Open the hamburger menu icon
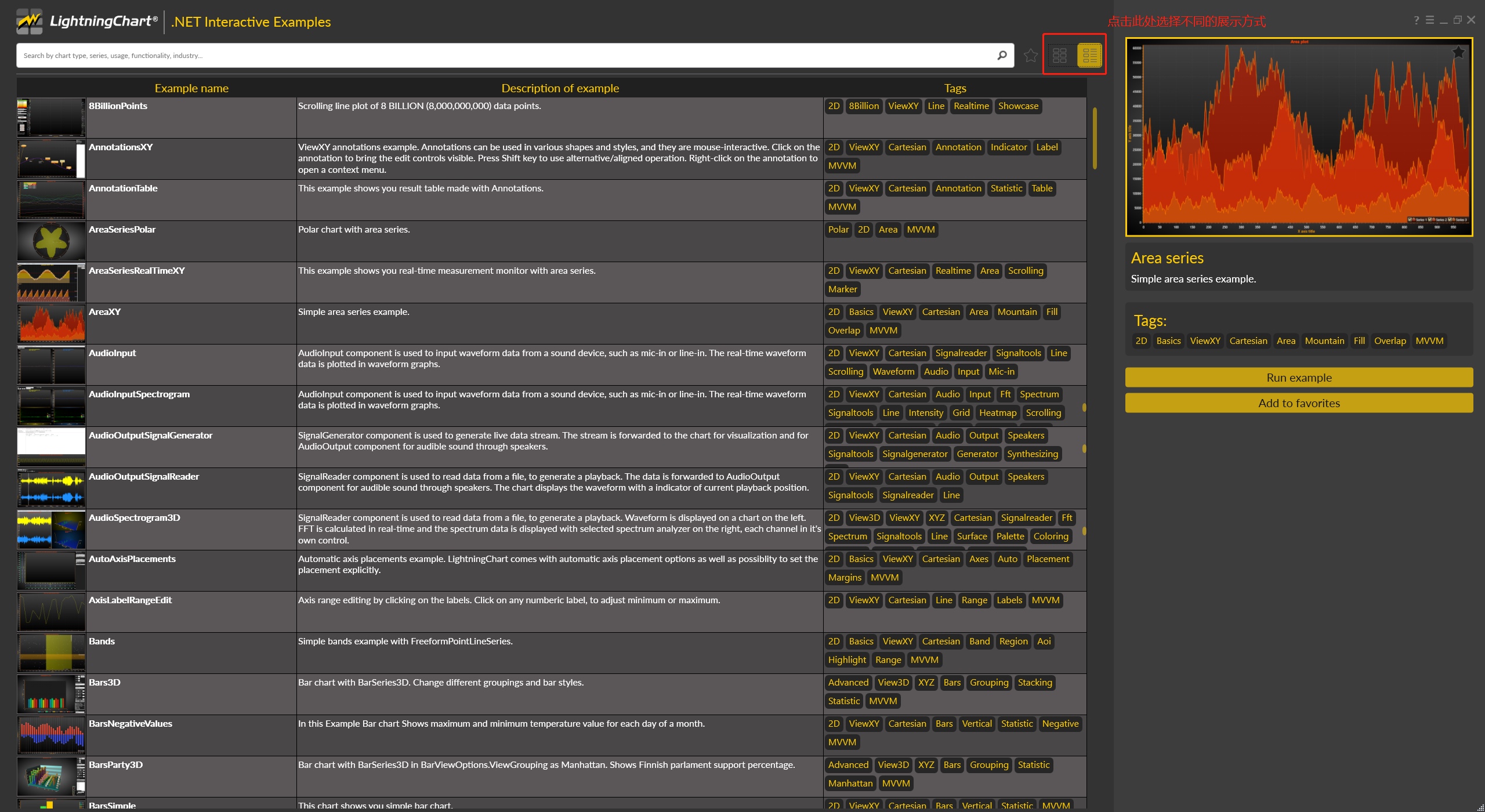The image size is (1485, 812). tap(1430, 20)
